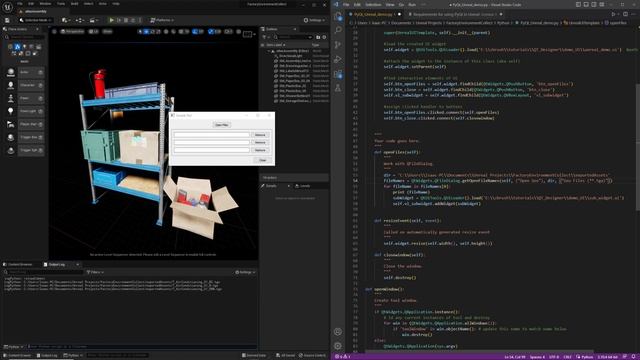Click the Close button in tool dialog

[x=262, y=160]
